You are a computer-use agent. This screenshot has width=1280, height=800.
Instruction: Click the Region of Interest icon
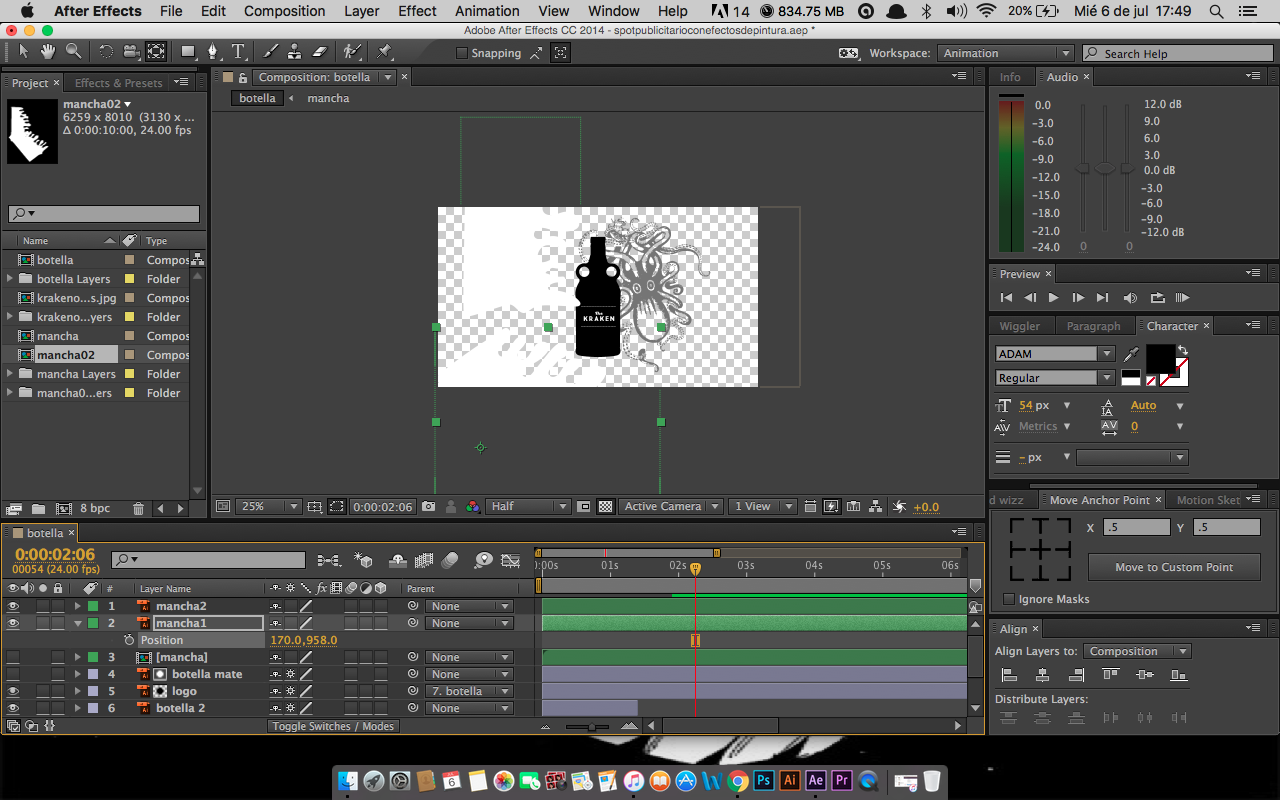coord(585,507)
